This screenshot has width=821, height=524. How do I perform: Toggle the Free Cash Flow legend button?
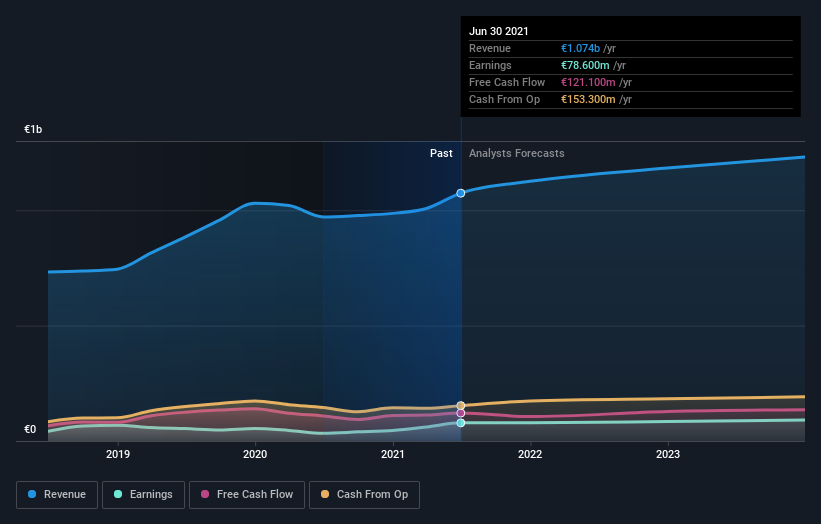pyautogui.click(x=247, y=495)
